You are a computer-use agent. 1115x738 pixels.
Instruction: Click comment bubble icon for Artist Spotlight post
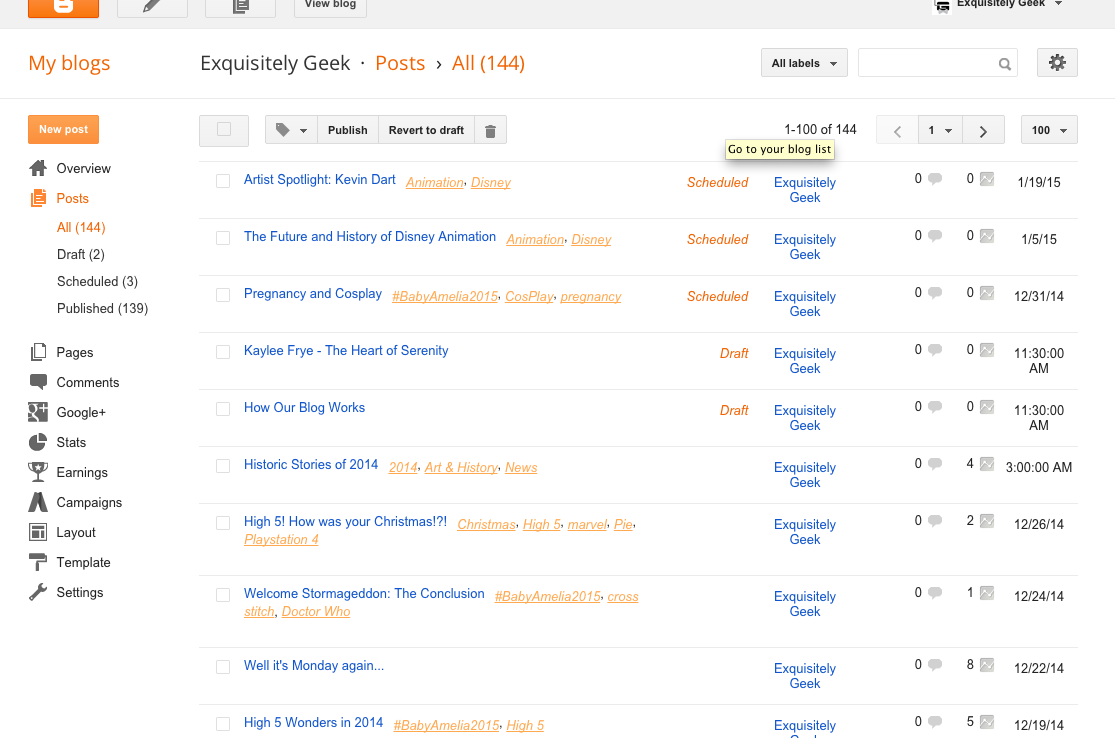[935, 179]
